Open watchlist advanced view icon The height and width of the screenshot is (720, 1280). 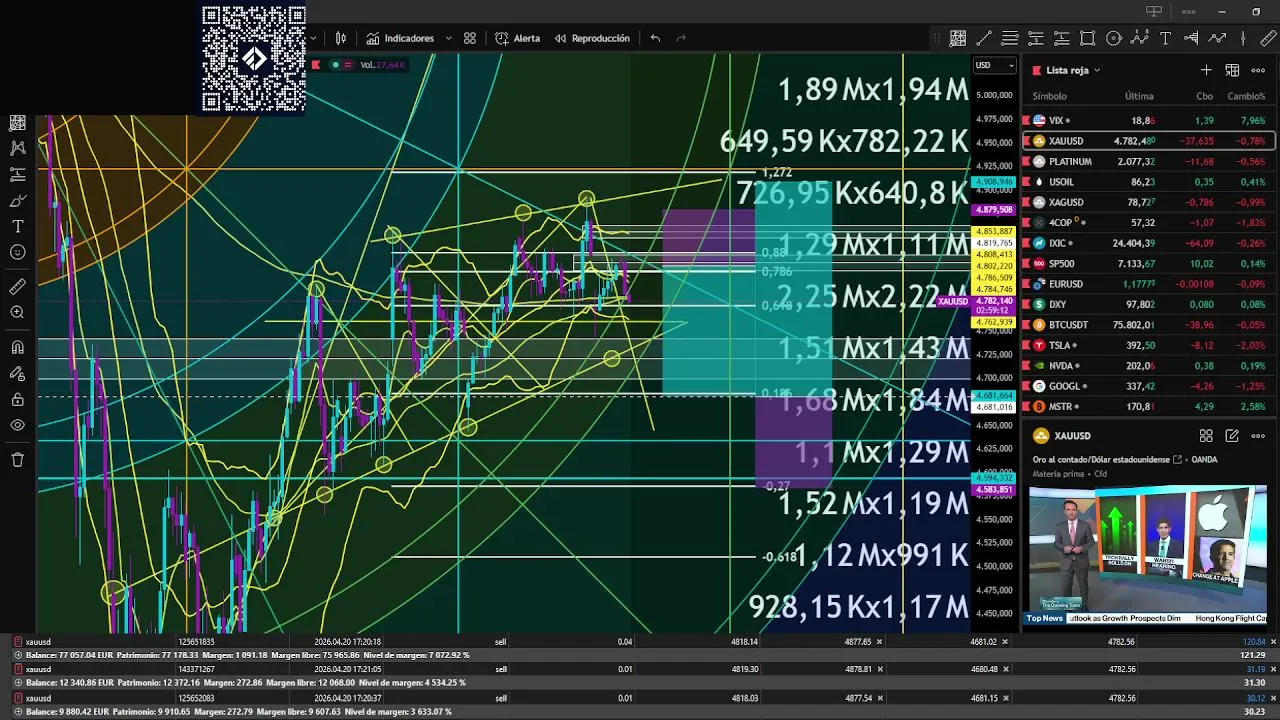click(1232, 70)
